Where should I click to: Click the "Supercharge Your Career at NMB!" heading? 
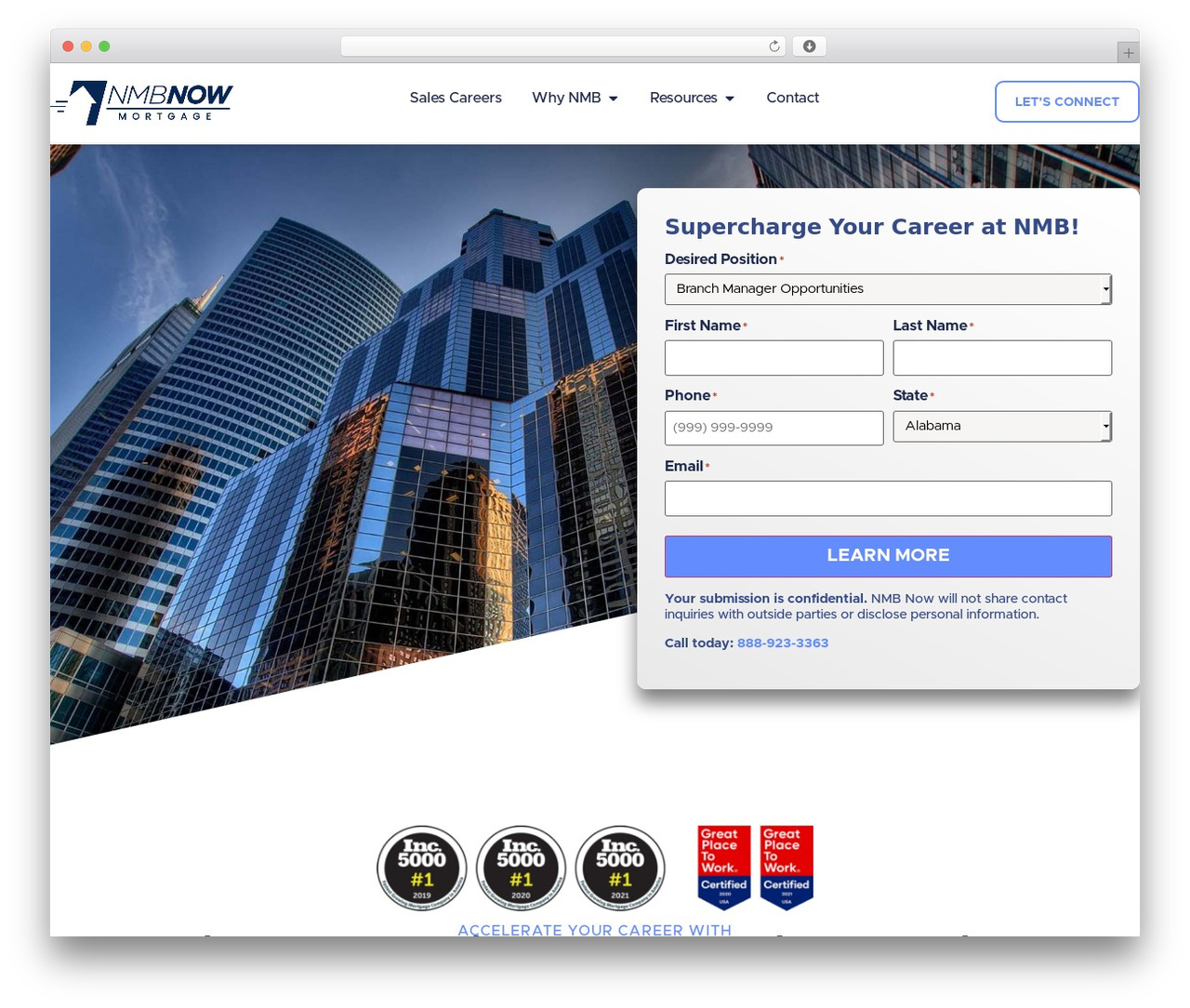pyautogui.click(x=872, y=227)
